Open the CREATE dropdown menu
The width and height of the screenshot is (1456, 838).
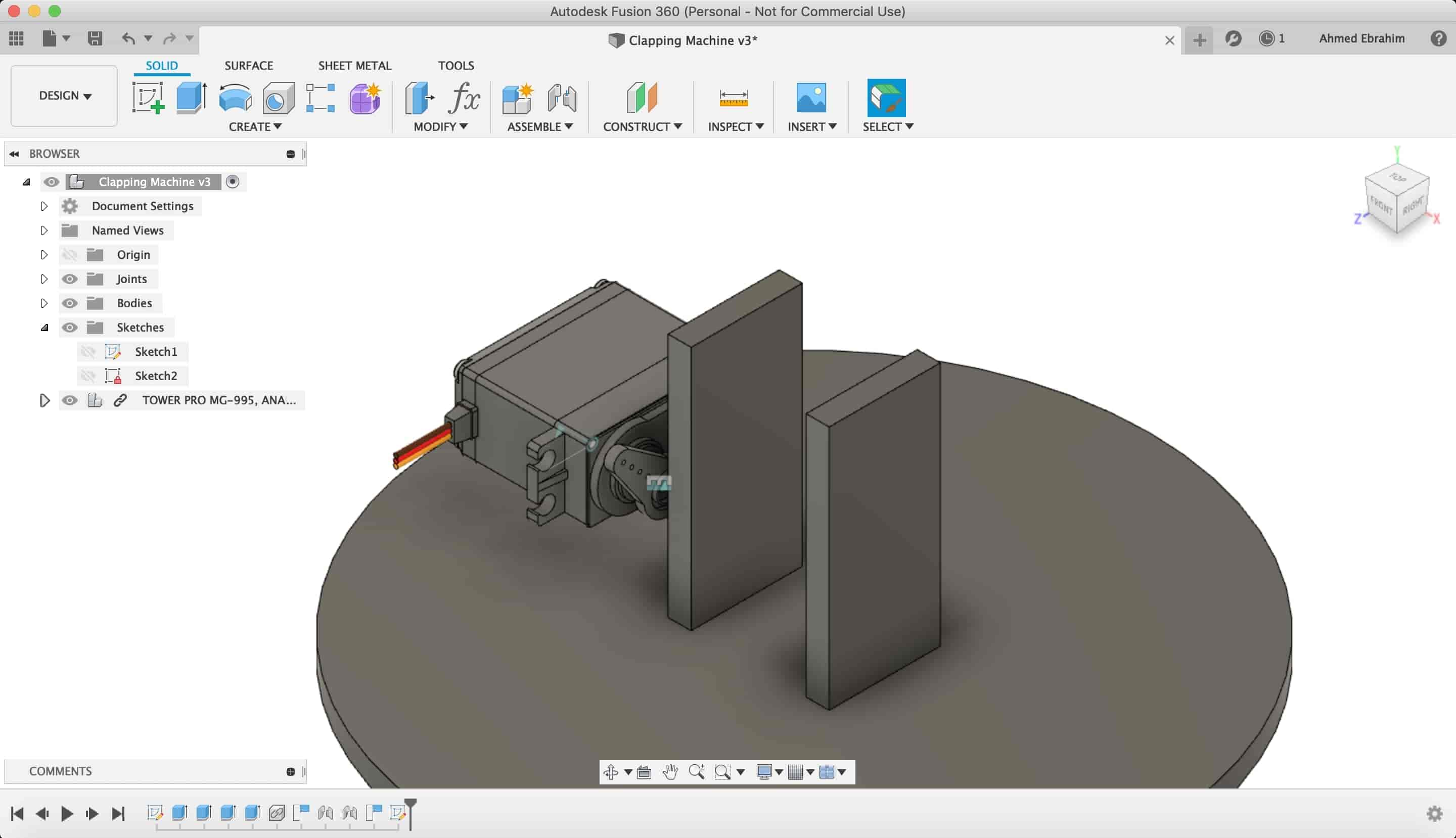tap(255, 127)
